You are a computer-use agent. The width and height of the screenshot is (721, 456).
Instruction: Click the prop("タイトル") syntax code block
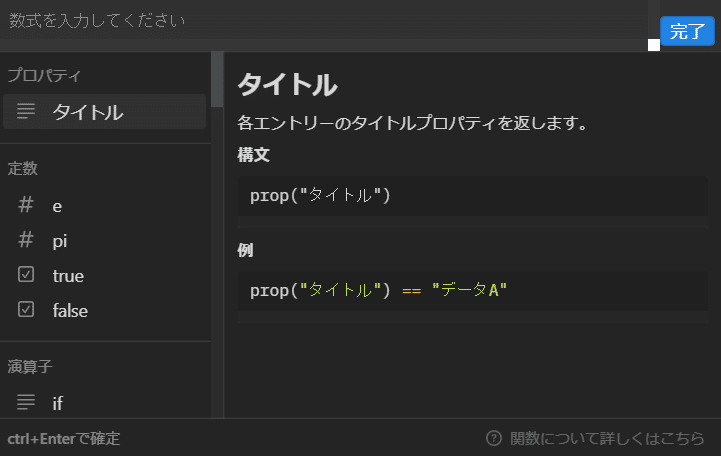click(x=473, y=196)
